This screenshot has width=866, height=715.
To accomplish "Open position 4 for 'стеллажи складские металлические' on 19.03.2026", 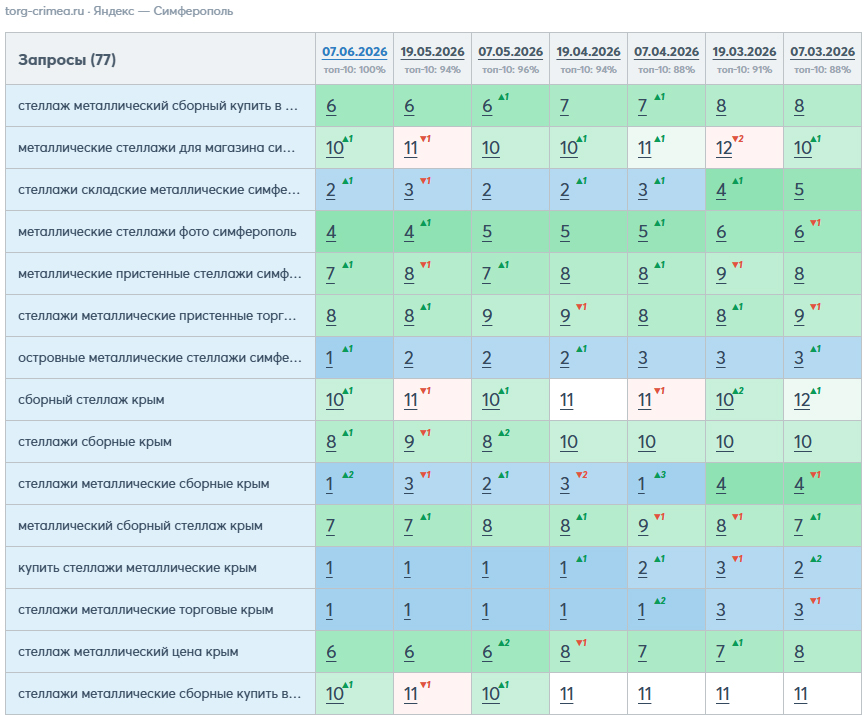I will coord(721,190).
